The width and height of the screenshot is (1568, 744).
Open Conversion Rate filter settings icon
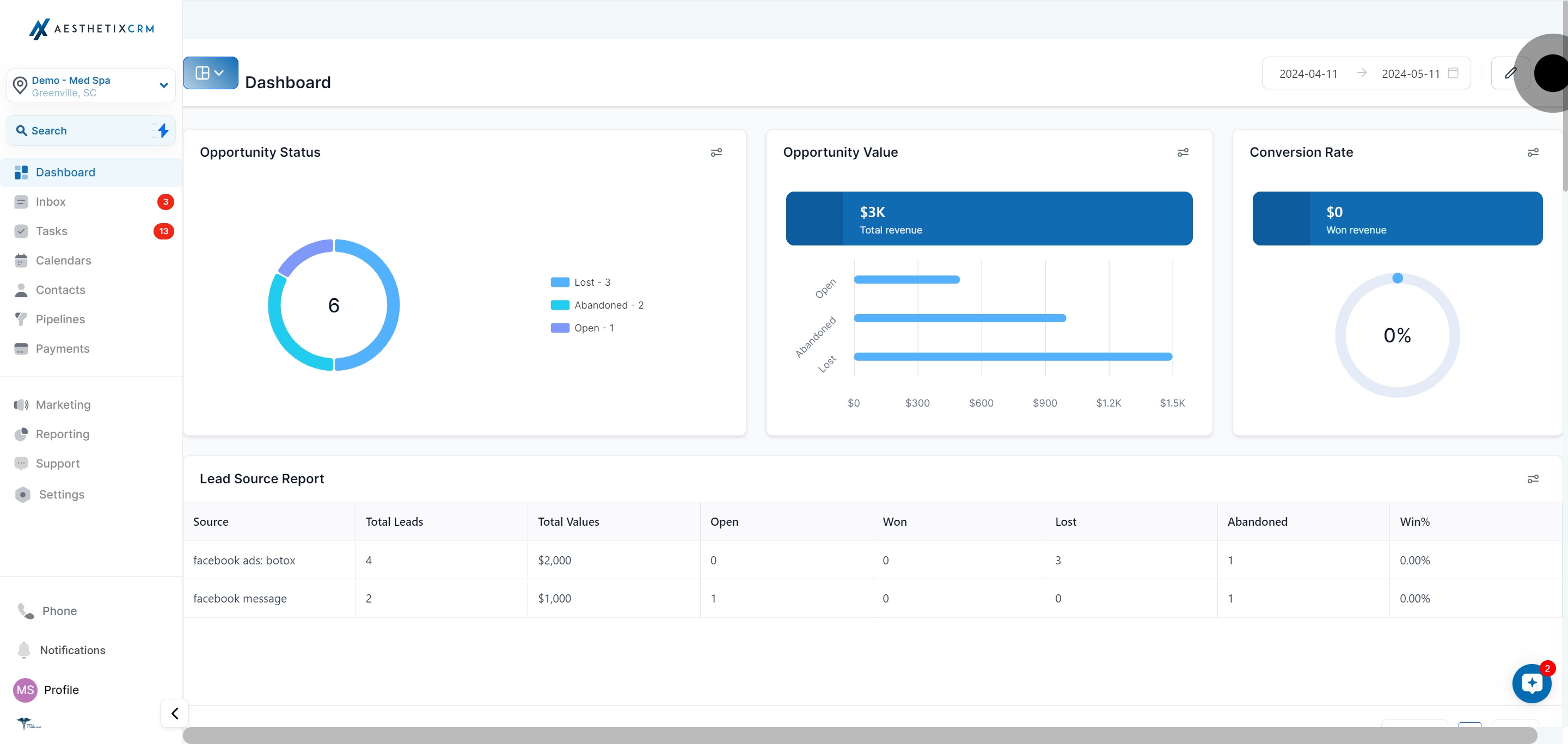1533,152
